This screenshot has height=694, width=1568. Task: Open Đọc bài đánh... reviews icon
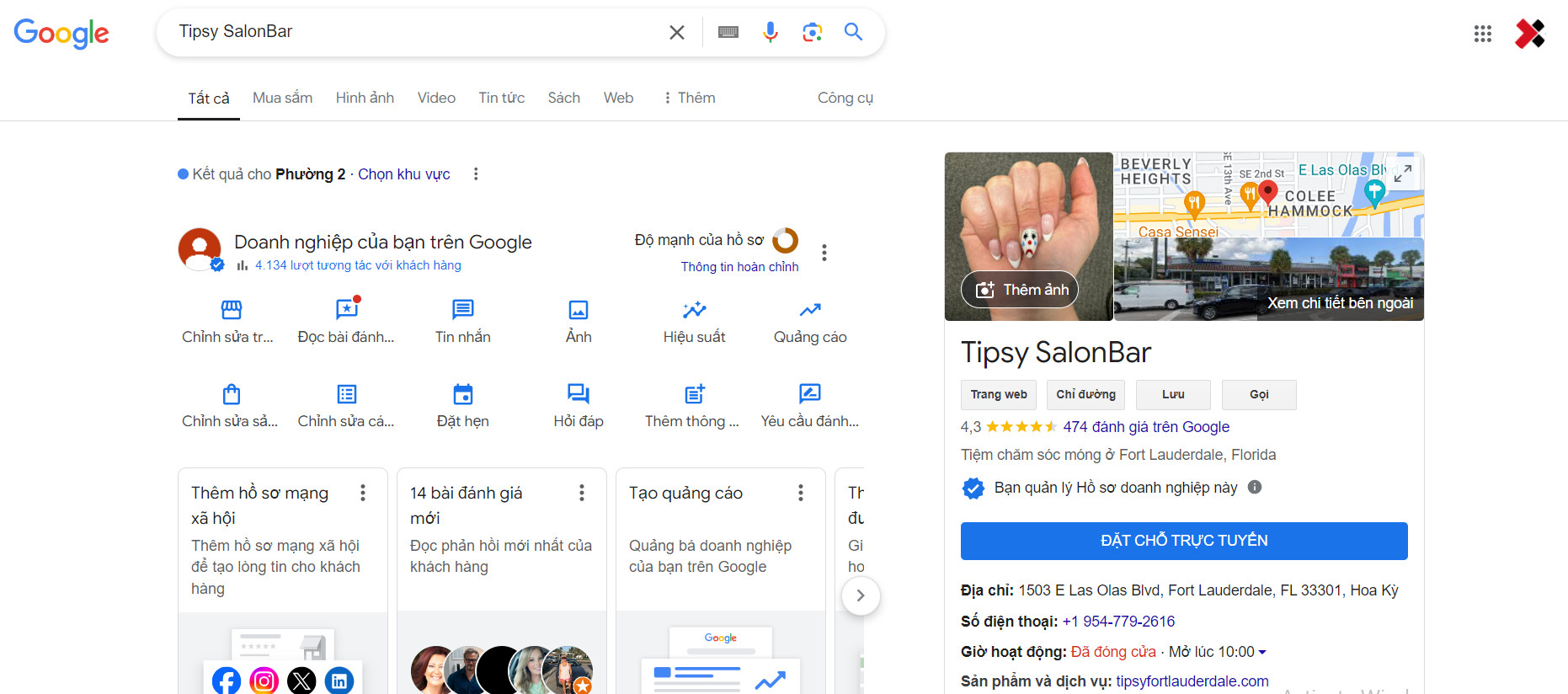pyautogui.click(x=347, y=309)
